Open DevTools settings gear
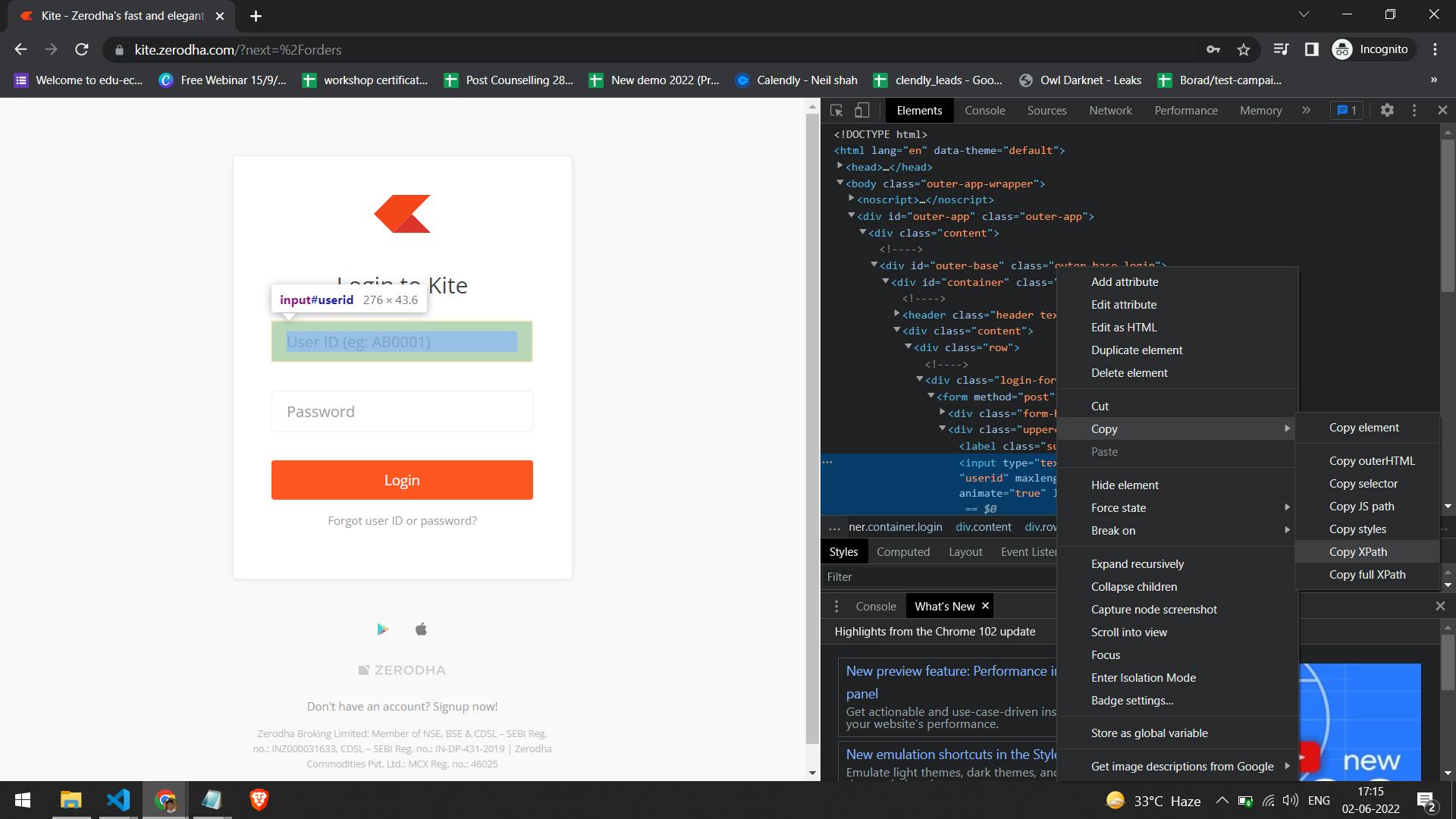 (1387, 110)
